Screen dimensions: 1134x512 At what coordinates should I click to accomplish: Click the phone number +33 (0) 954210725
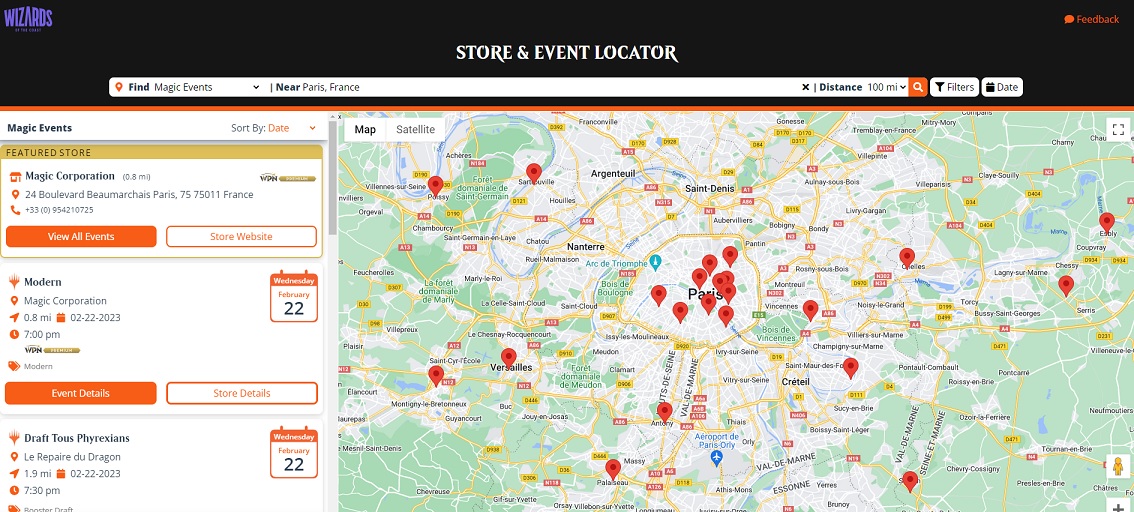[x=59, y=210]
